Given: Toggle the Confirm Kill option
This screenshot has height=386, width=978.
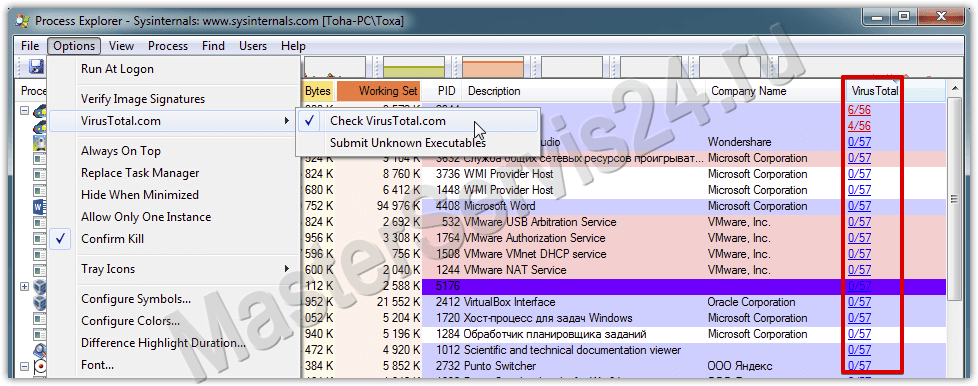Looking at the screenshot, I should click(175, 239).
